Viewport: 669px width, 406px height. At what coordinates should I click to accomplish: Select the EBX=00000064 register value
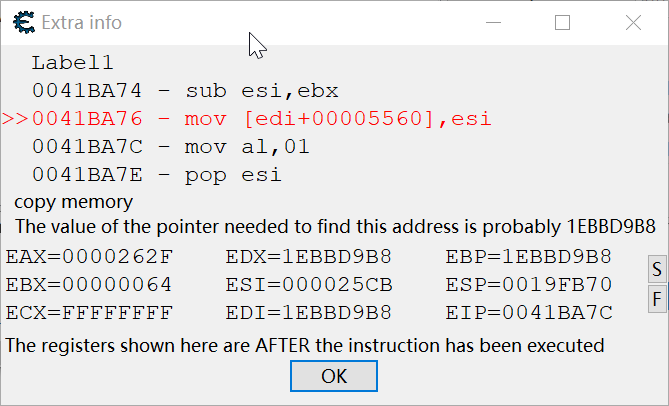[x=89, y=284]
